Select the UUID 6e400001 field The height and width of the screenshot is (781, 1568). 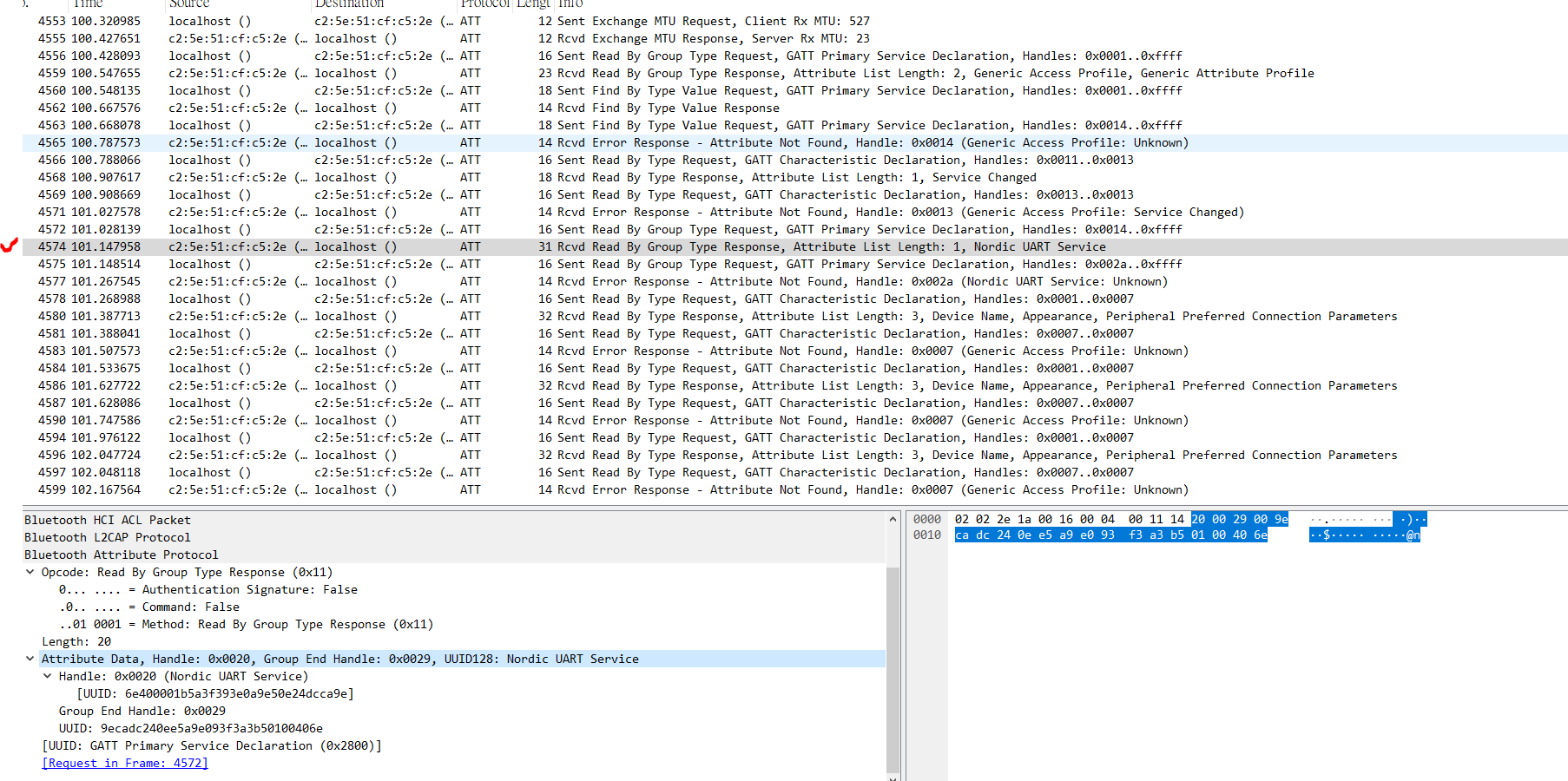pyautogui.click(x=216, y=693)
